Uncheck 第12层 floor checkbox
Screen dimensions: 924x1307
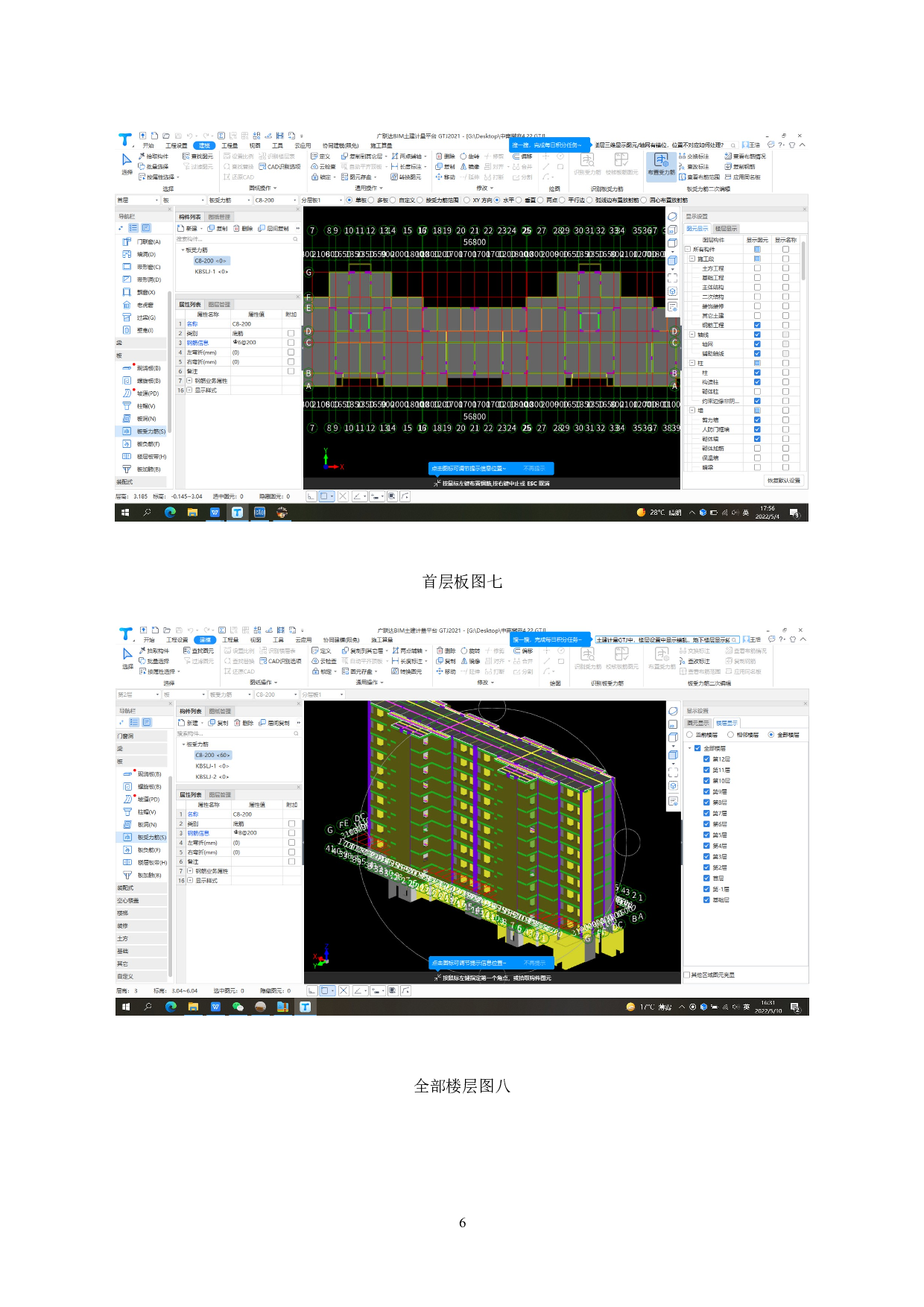(706, 759)
